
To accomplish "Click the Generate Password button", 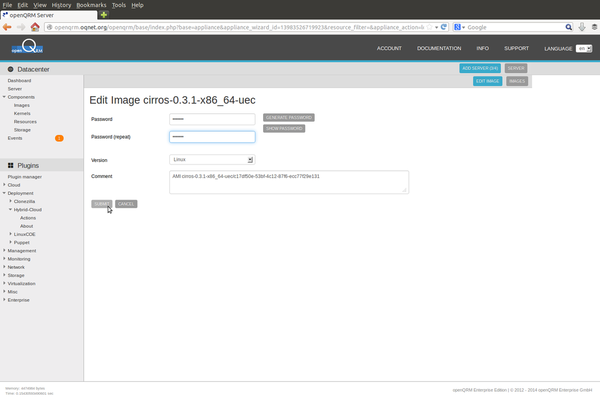I will point(289,118).
